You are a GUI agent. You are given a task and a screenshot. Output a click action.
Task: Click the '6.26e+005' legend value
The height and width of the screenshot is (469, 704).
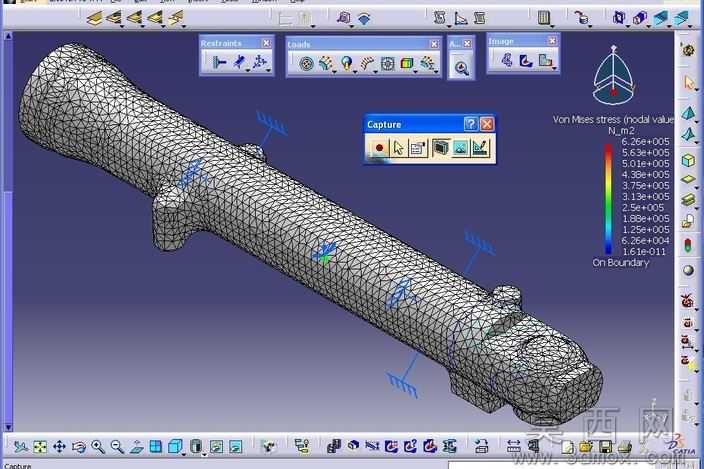pyautogui.click(x=645, y=141)
